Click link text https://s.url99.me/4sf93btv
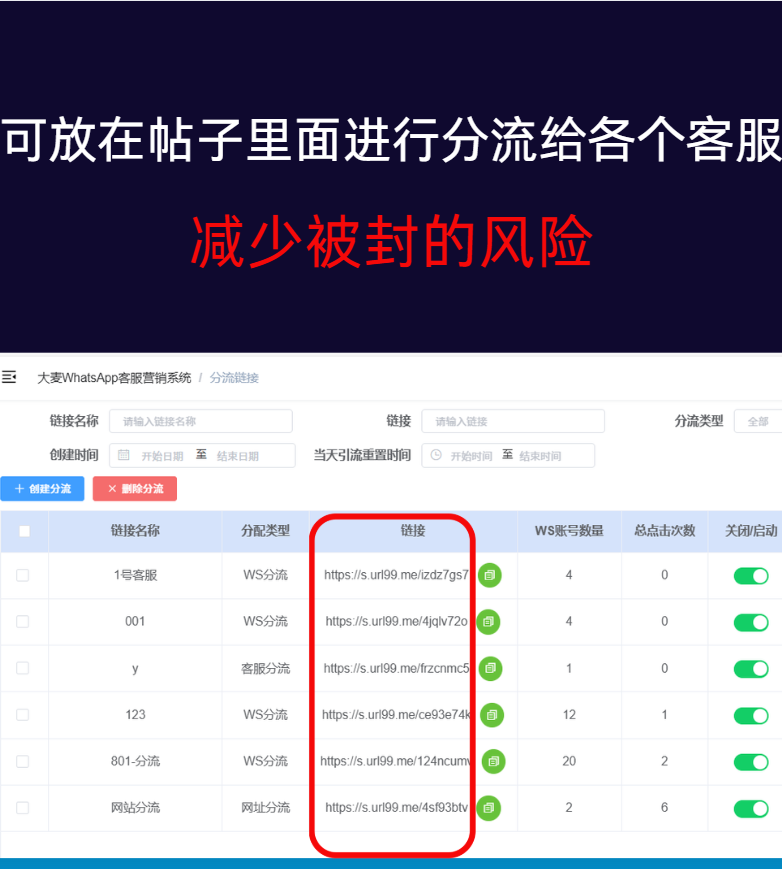 pyautogui.click(x=396, y=807)
